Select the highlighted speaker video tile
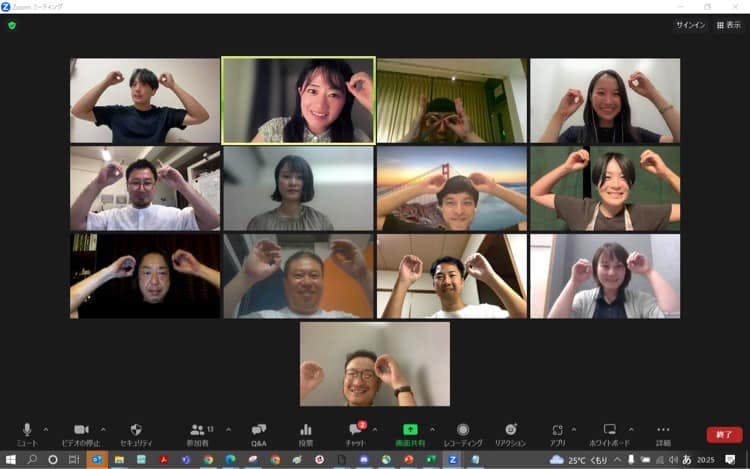The width and height of the screenshot is (750, 469). coord(298,100)
